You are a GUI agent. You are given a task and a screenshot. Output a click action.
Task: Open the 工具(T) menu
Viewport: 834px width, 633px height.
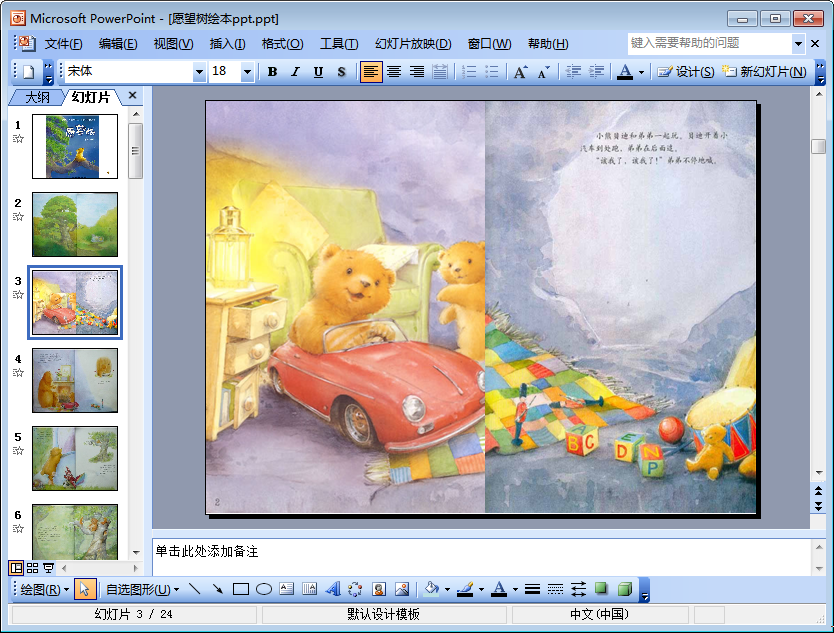point(339,44)
